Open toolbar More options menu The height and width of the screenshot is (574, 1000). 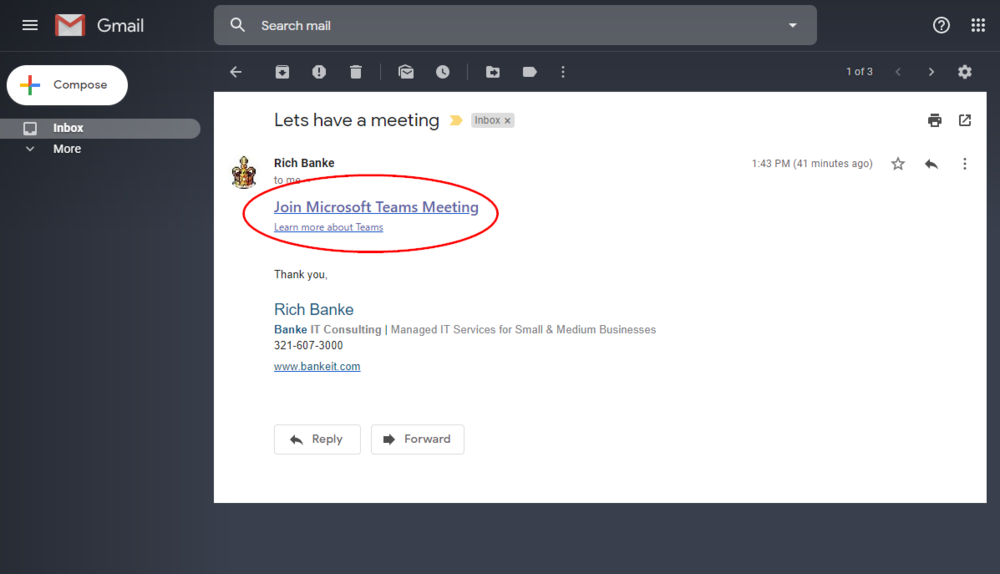tap(562, 72)
